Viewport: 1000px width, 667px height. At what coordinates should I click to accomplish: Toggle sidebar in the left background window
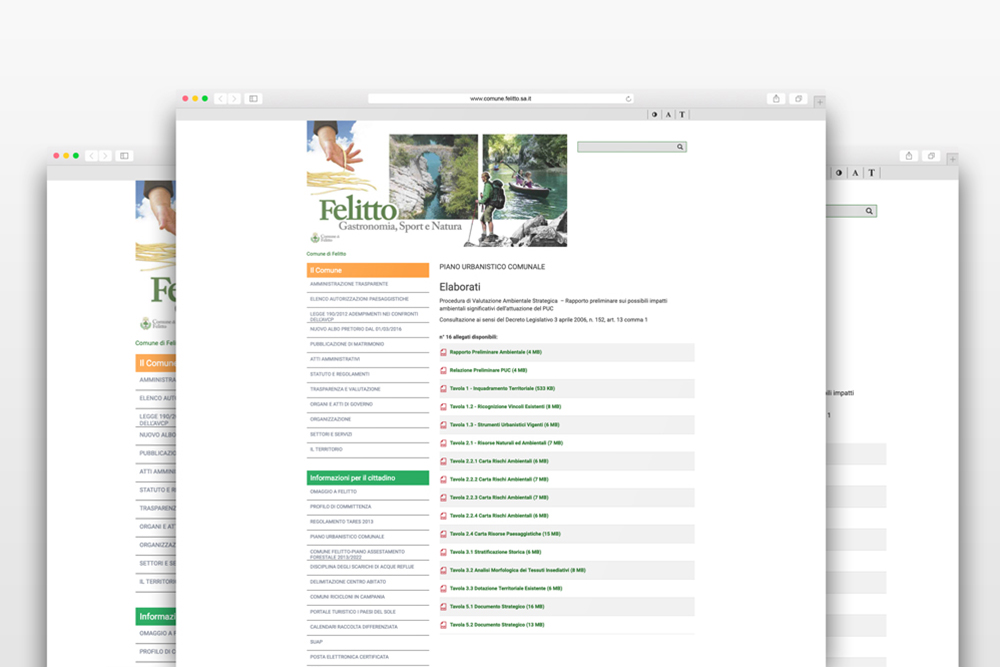point(124,156)
